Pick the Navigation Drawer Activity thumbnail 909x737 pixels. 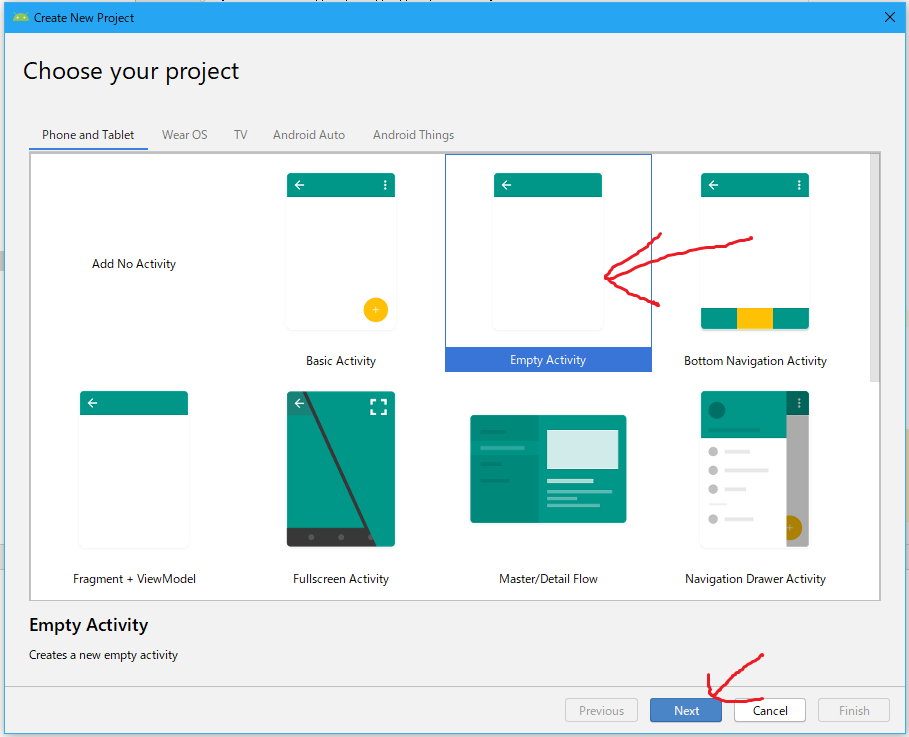755,469
